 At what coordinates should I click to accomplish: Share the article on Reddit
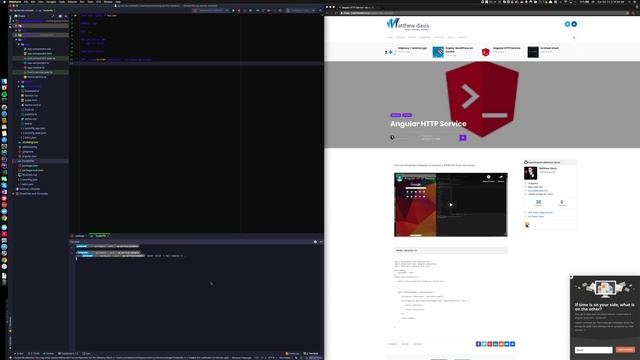point(501,344)
